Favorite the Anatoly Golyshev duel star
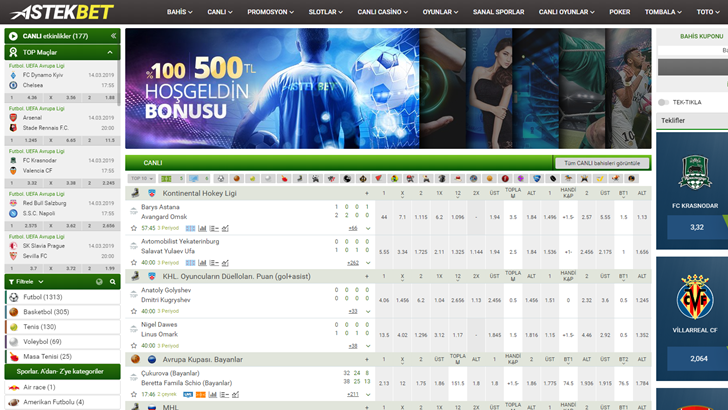Screen dimensions: 728x410 134,311
